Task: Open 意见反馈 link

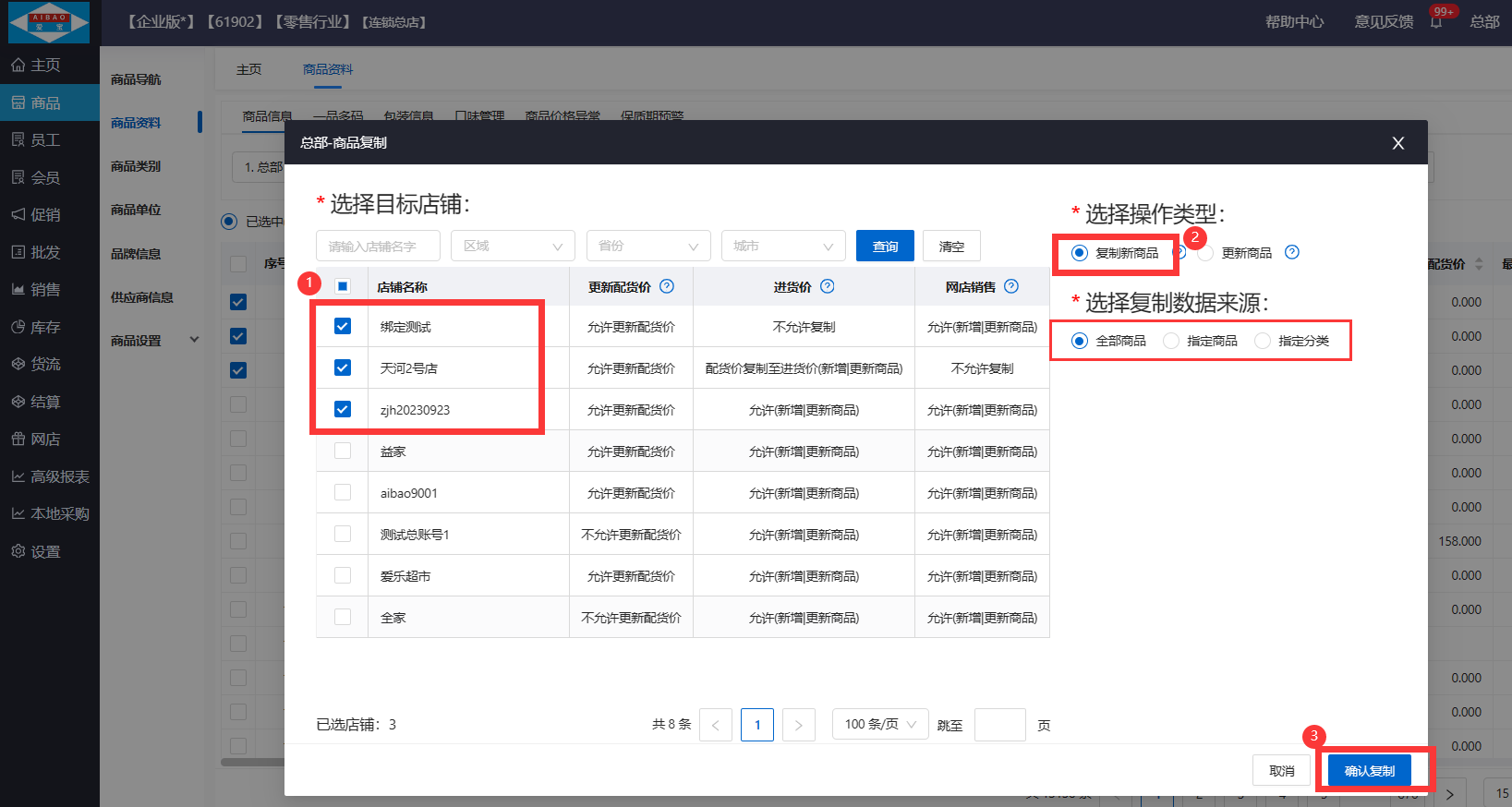Action: coord(1384,22)
